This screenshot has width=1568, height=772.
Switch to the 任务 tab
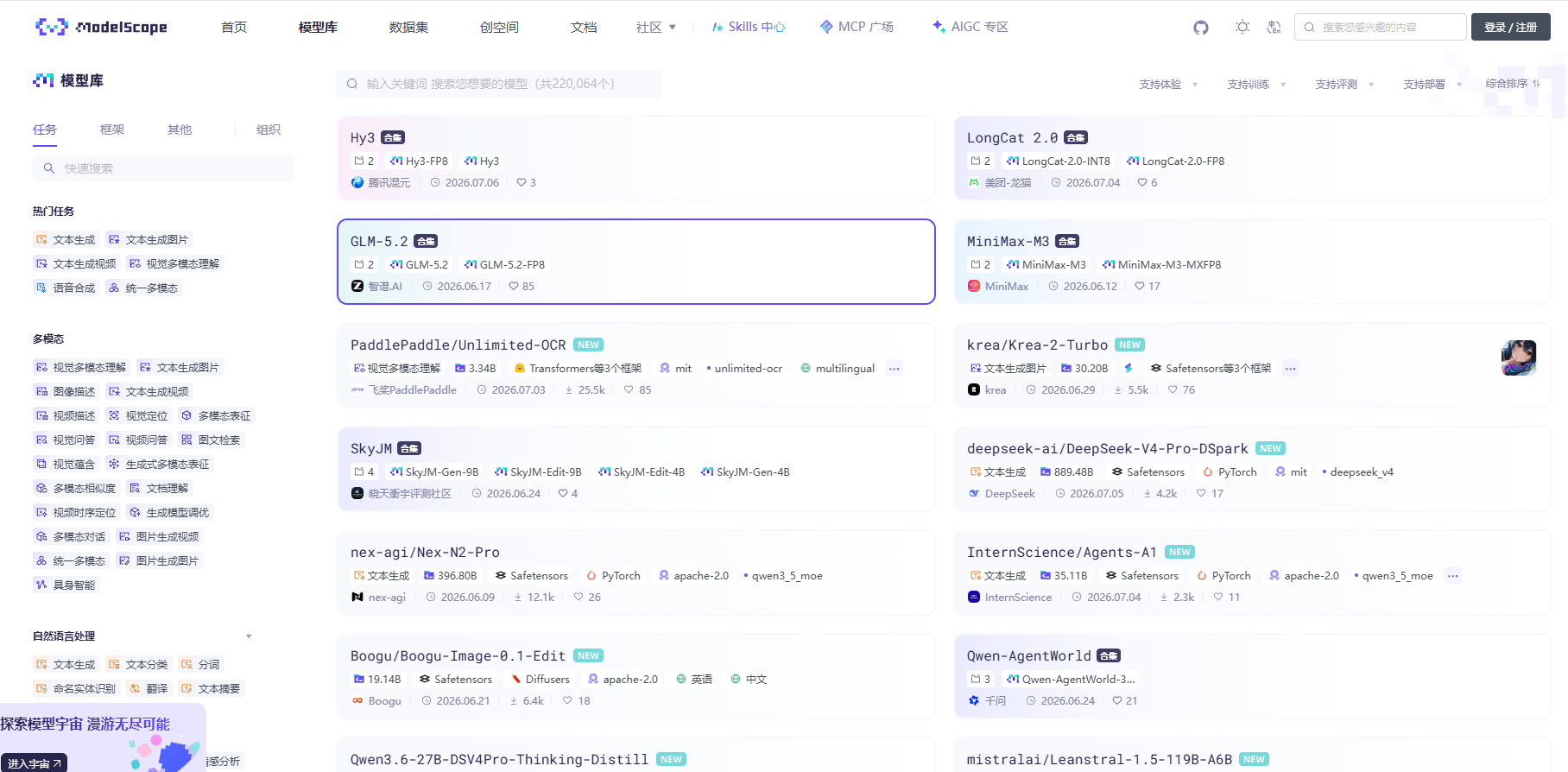[x=45, y=130]
